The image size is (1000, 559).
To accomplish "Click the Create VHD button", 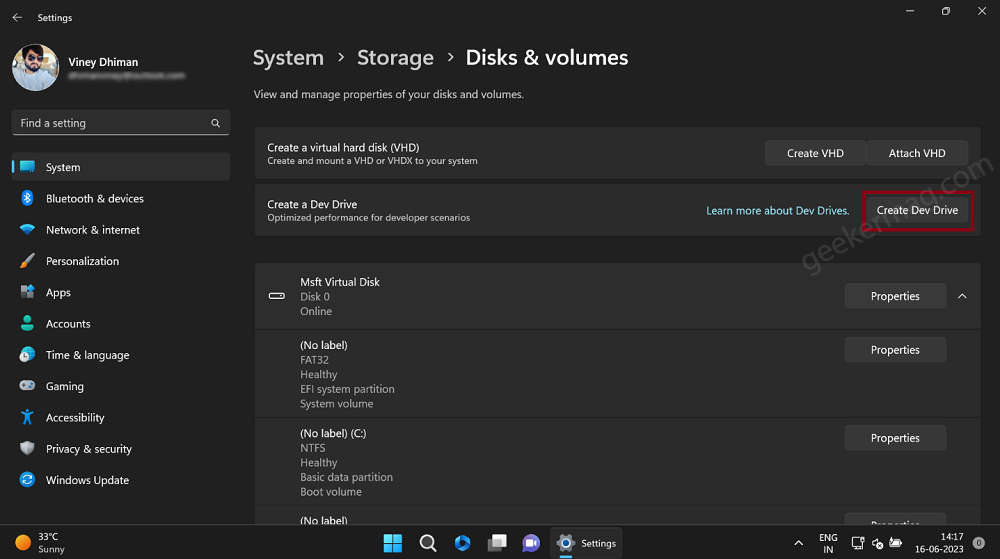I will click(x=815, y=153).
